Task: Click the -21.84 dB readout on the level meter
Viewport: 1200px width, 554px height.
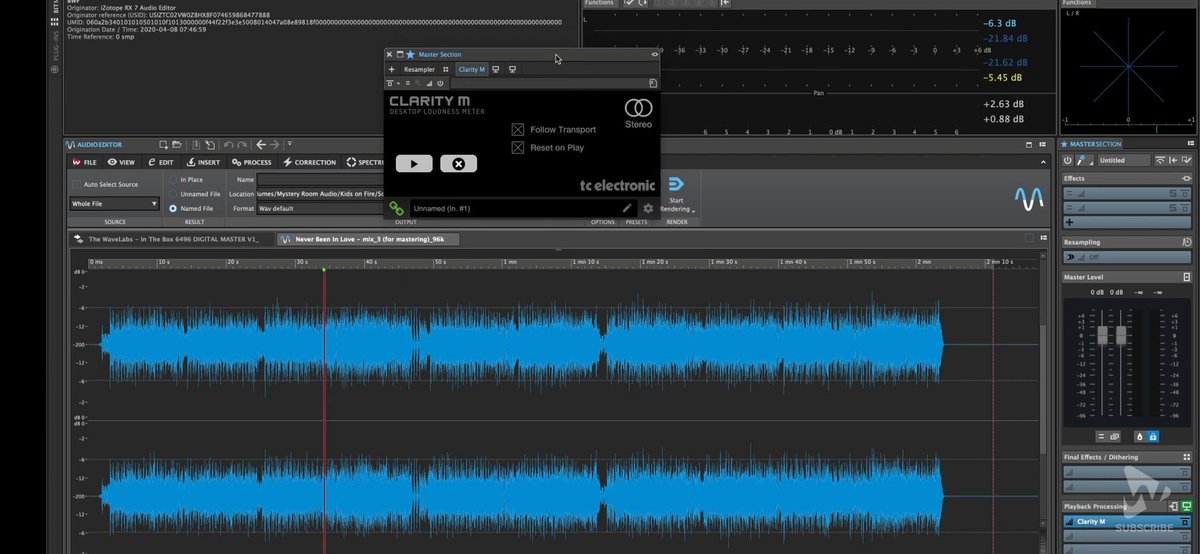Action: click(x=1004, y=37)
